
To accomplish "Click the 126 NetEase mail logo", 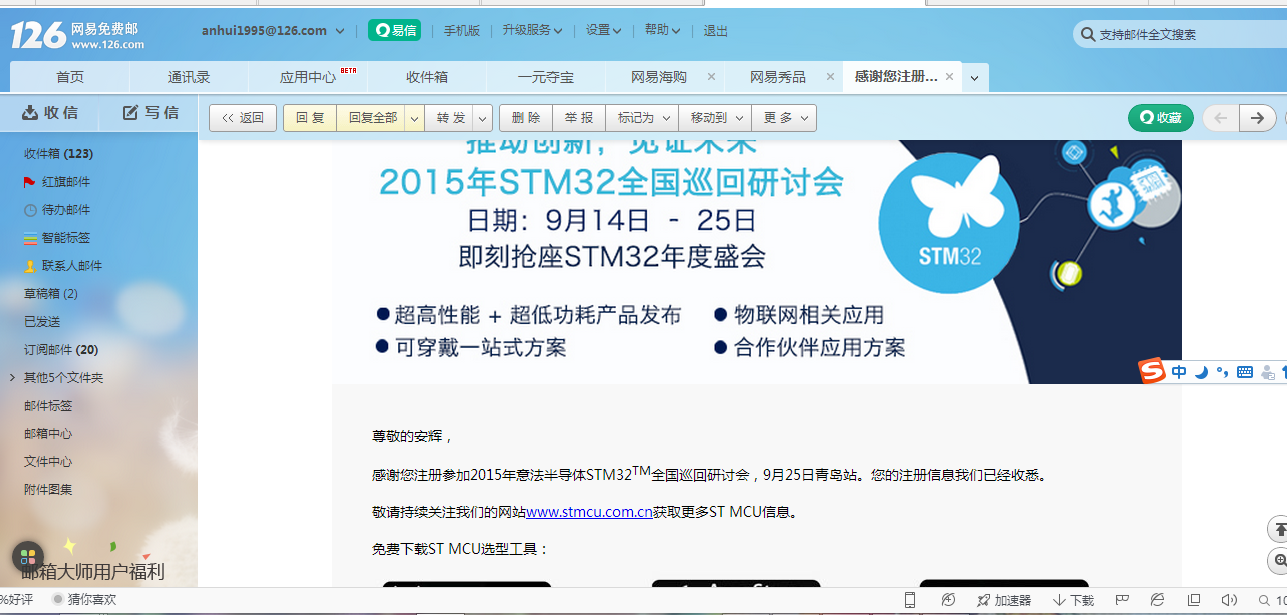I will 77,35.
